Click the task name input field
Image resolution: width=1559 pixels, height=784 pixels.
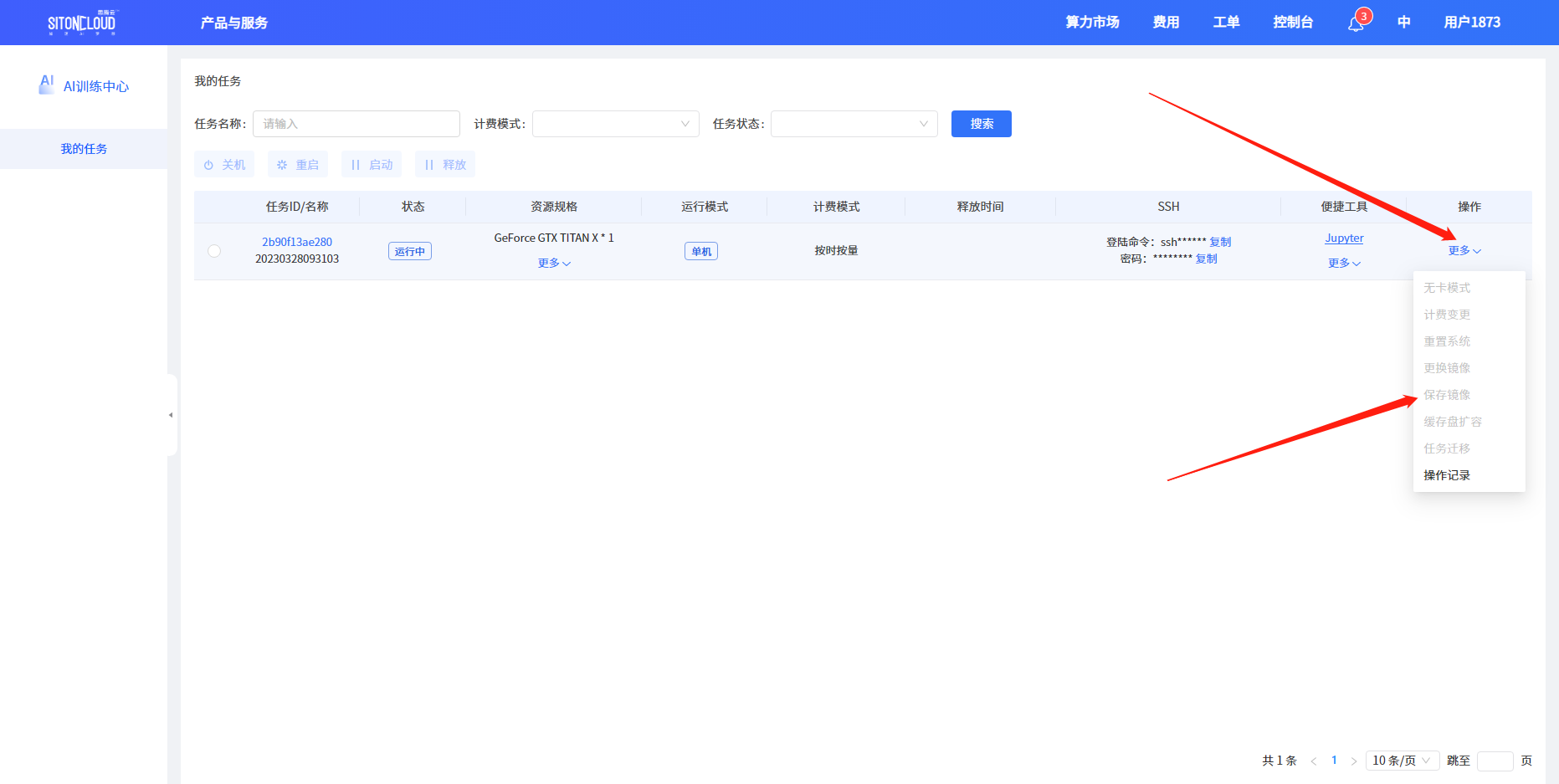pos(356,124)
